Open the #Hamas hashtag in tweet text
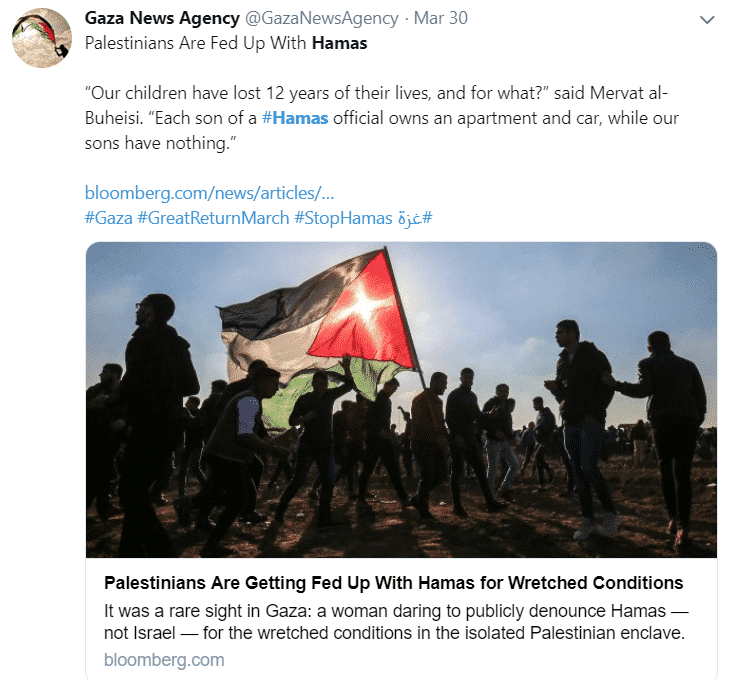 [x=295, y=118]
